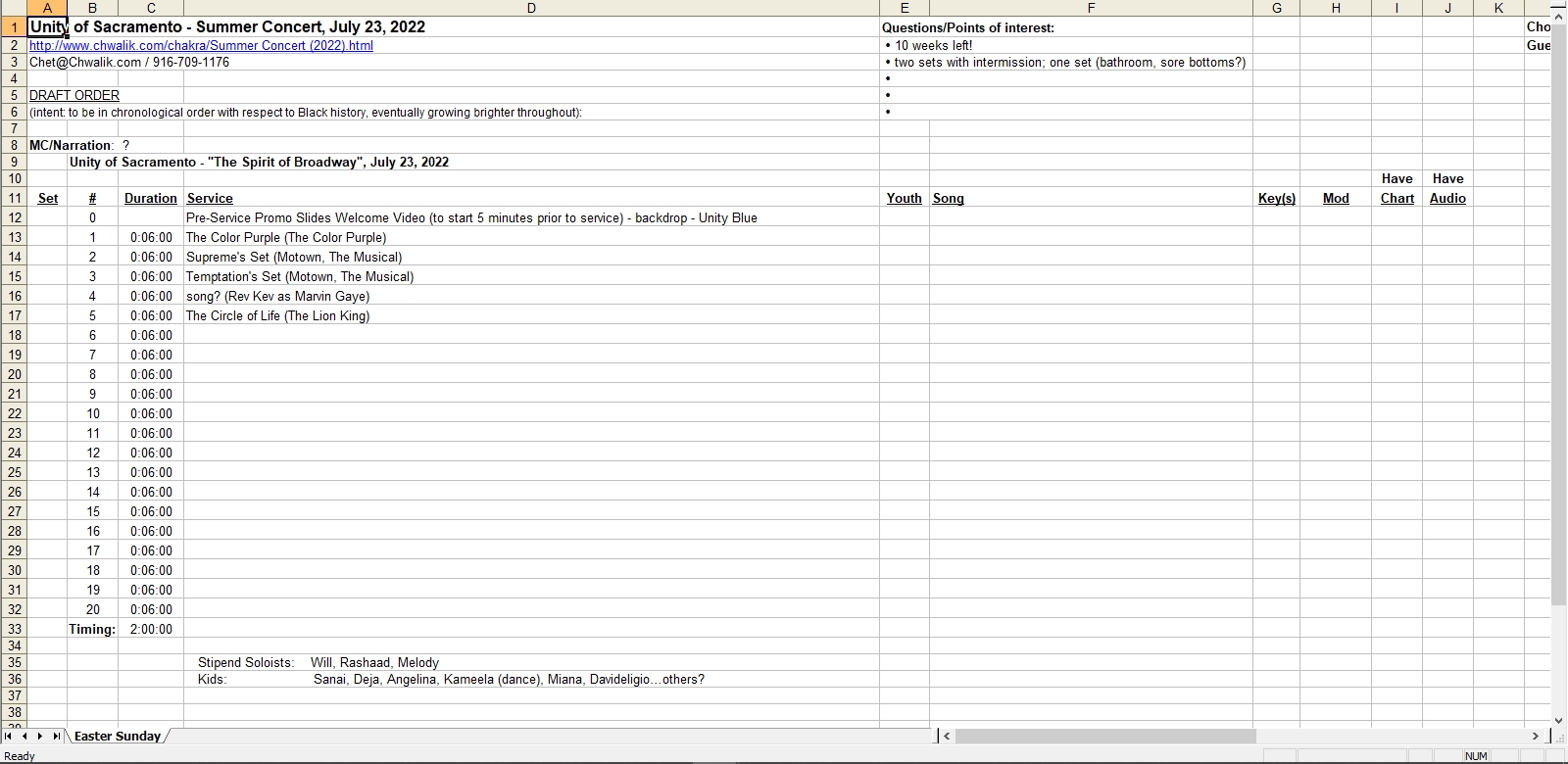This screenshot has height=764, width=1568.
Task: Click the 'Mod' heading cell
Action: 1336,198
